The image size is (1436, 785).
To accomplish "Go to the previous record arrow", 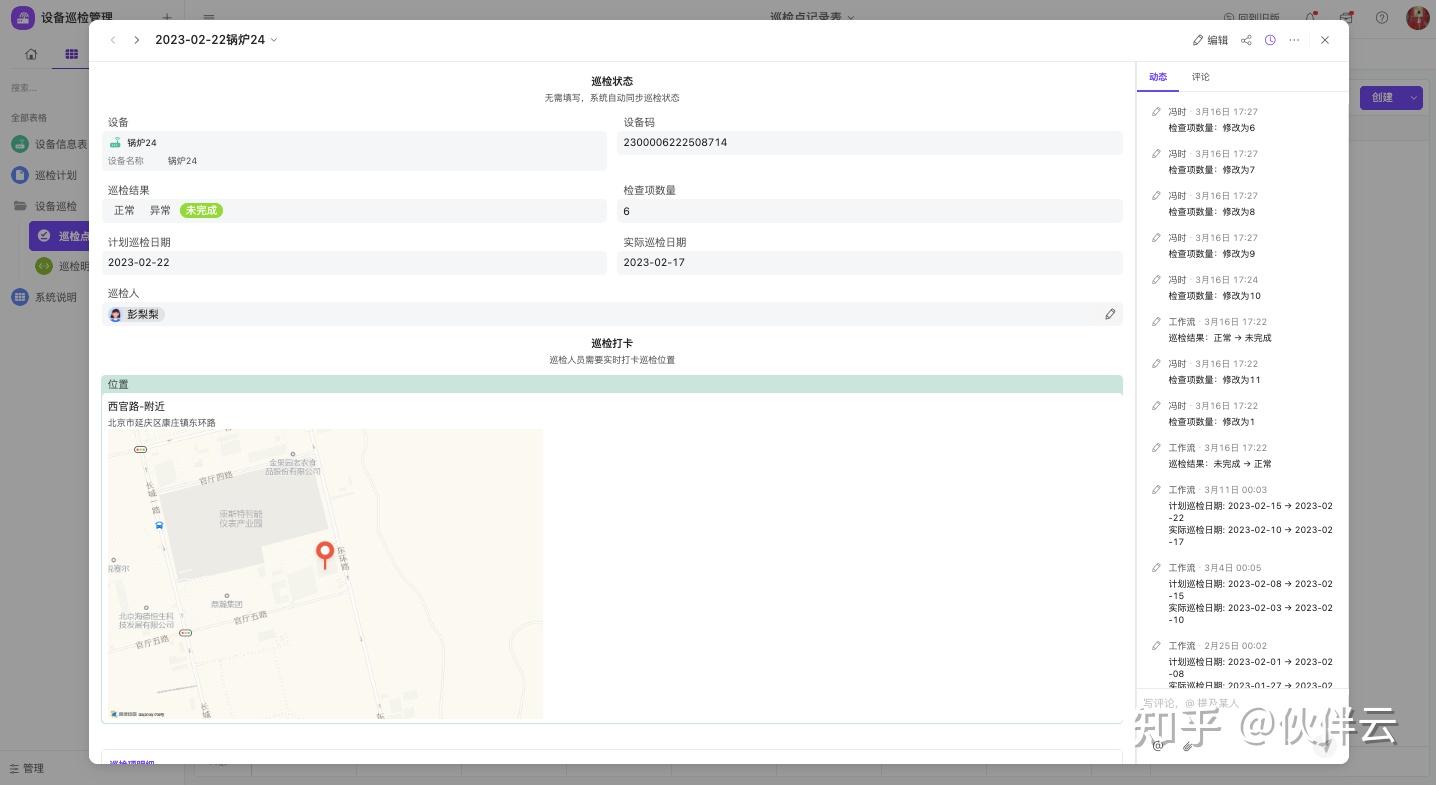I will pos(113,40).
